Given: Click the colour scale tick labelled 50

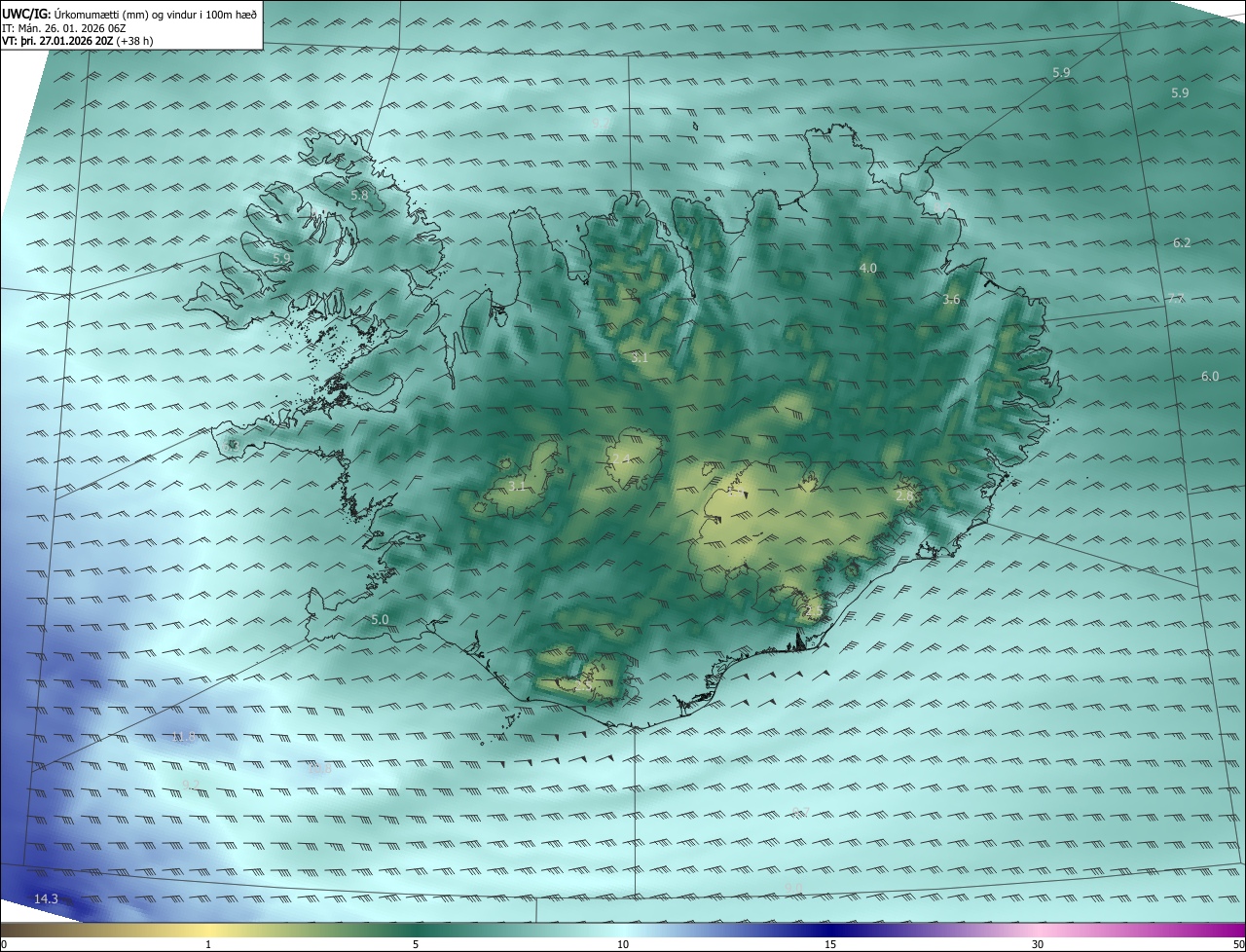Looking at the screenshot, I should point(1239,944).
